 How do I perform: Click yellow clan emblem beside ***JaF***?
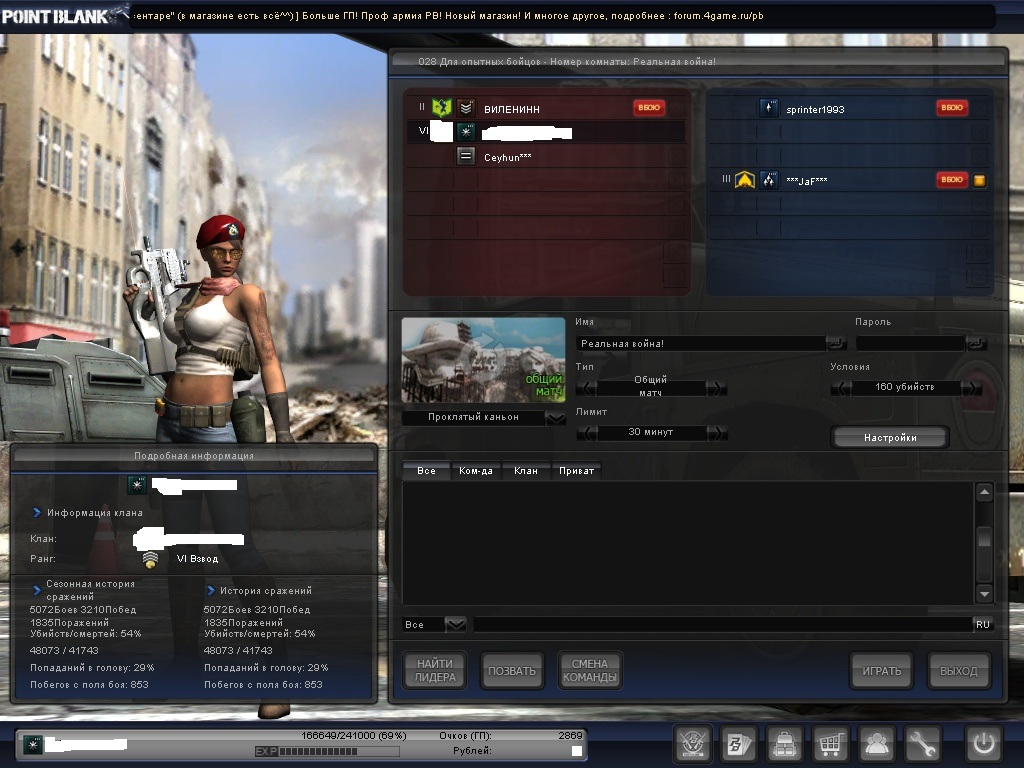coord(744,180)
